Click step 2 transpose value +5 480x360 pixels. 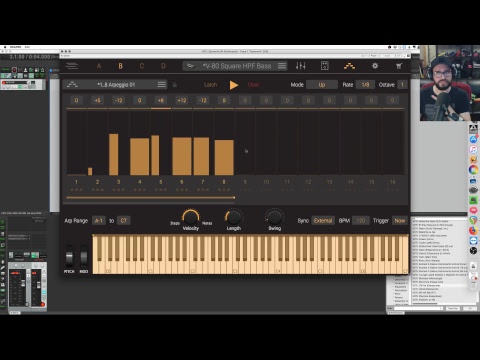click(x=97, y=100)
